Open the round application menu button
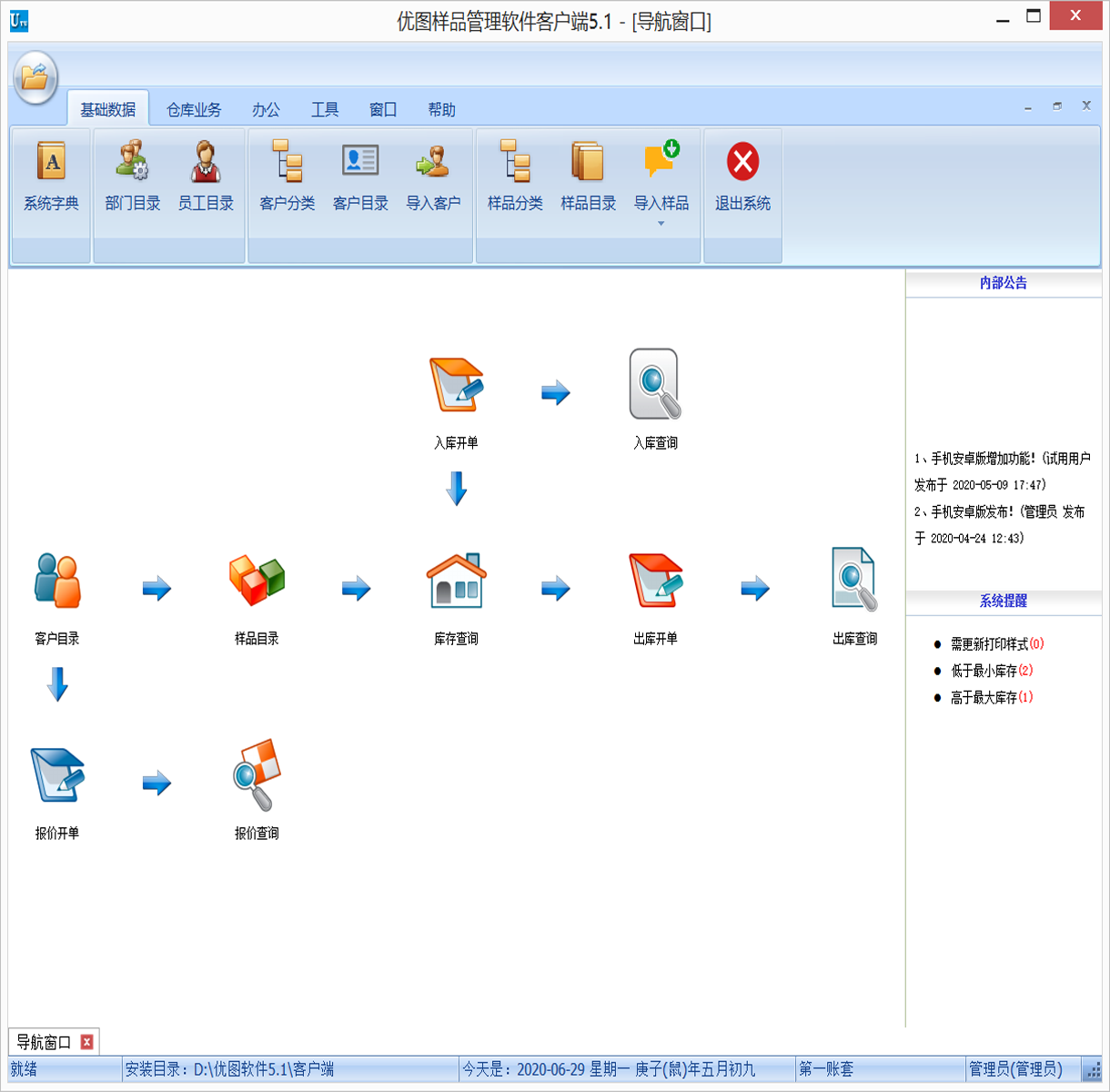This screenshot has width=1110, height=1092. [x=35, y=77]
